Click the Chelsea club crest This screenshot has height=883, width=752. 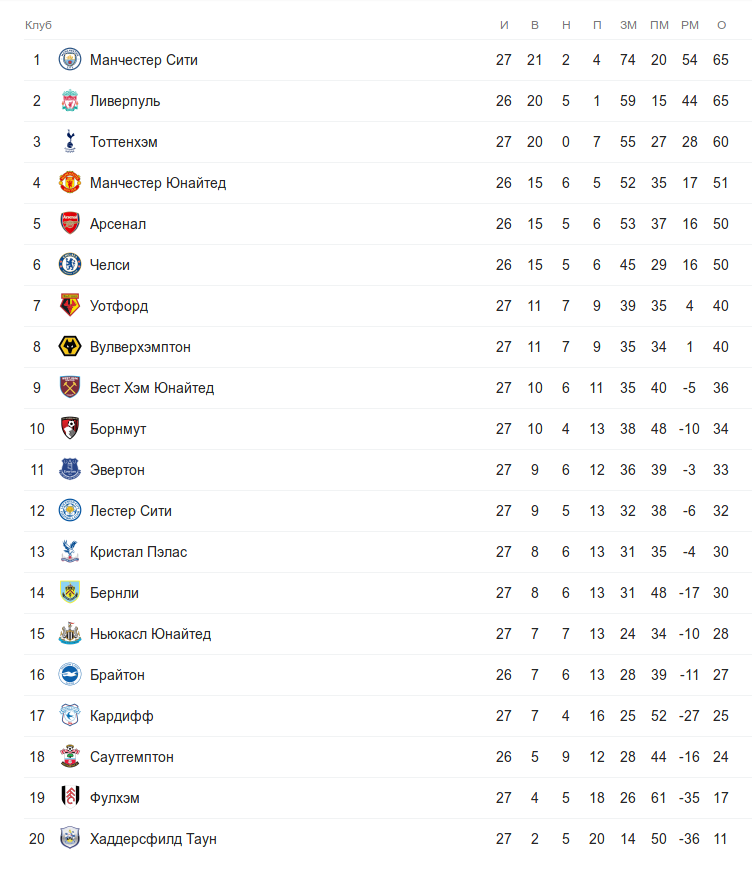(69, 265)
